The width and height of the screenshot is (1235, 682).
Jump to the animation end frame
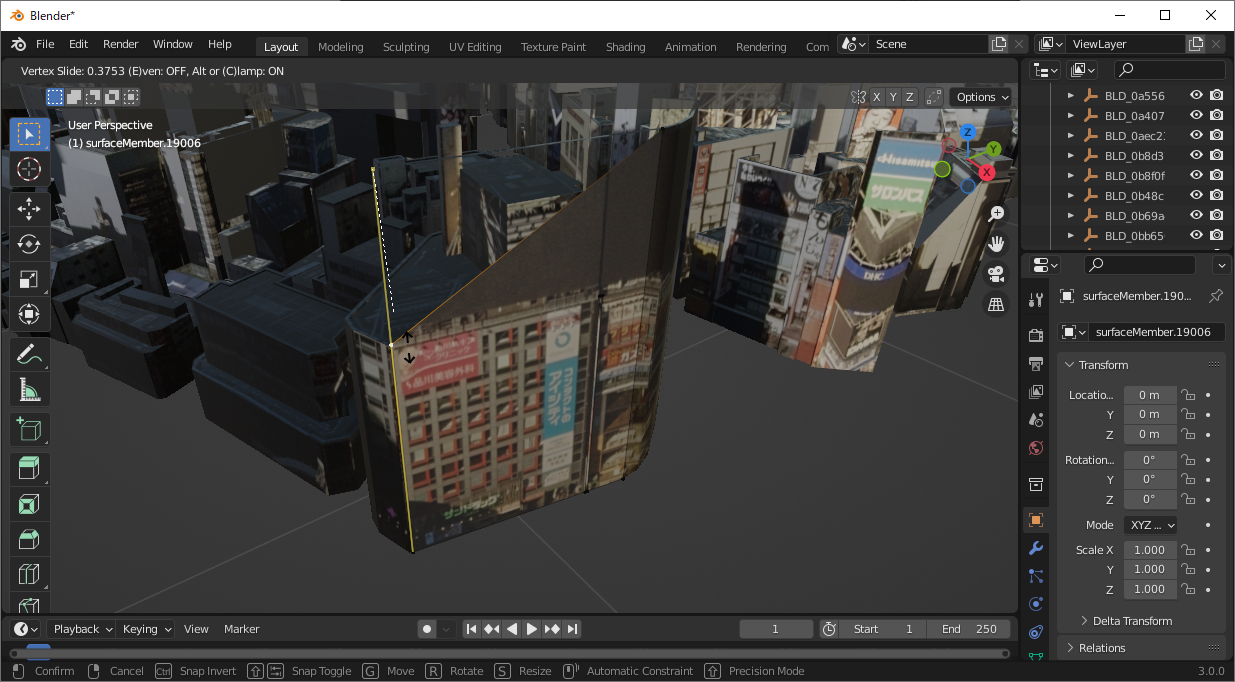coord(572,629)
